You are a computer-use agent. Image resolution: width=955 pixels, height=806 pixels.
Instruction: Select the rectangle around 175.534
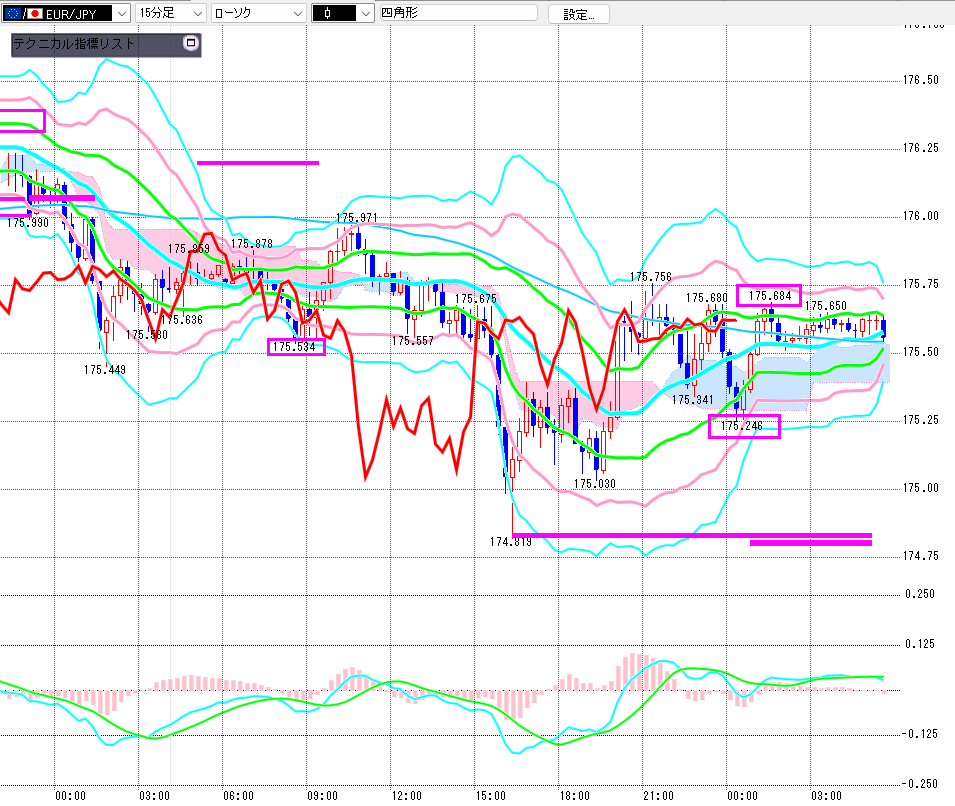coord(296,347)
